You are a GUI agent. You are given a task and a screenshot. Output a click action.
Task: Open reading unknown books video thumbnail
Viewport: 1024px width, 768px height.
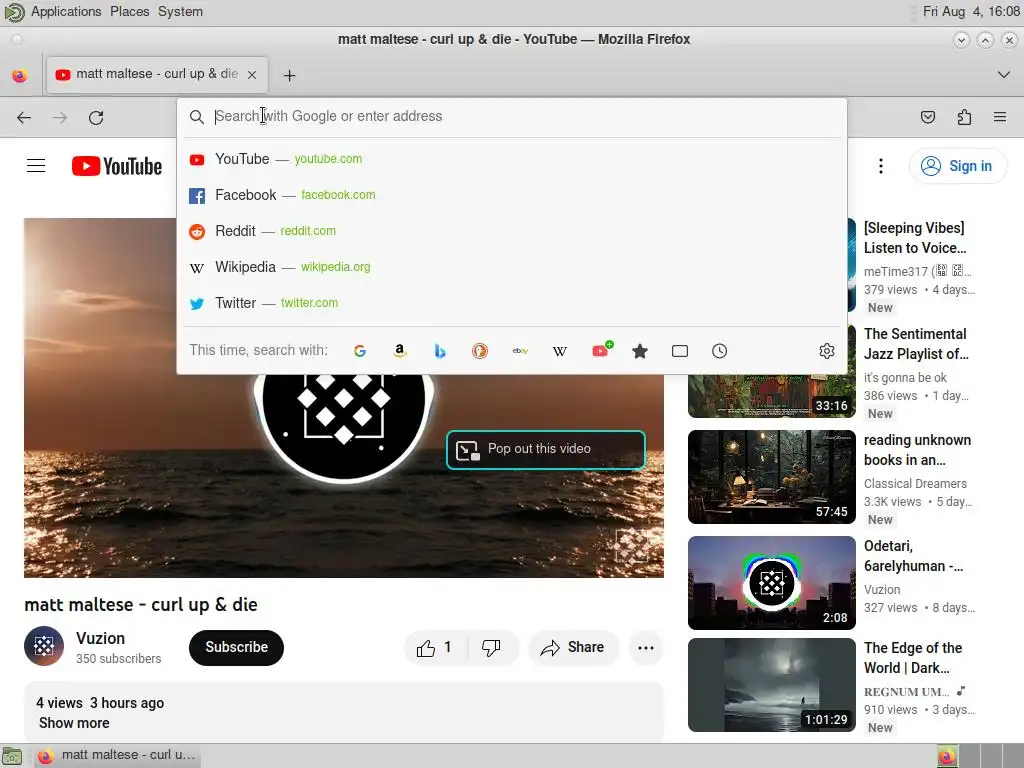(771, 477)
